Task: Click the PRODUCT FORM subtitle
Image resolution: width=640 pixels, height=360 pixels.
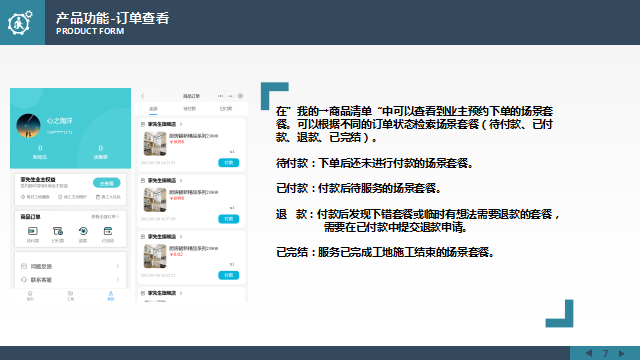Action: [90, 31]
